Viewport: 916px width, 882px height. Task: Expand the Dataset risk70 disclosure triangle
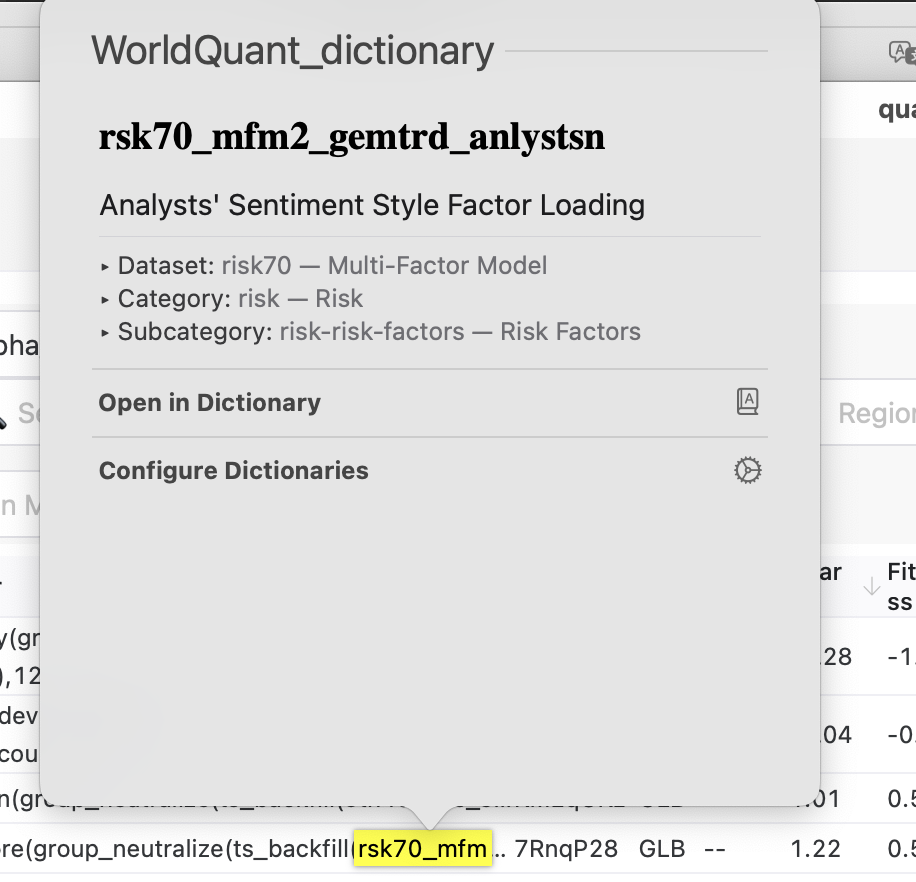[x=105, y=267]
